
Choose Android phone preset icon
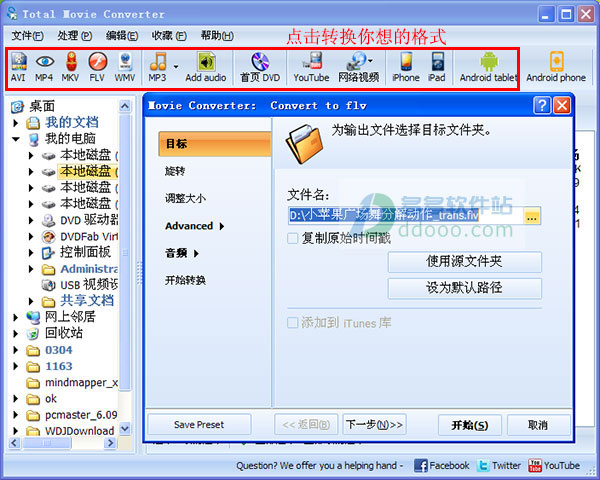tap(556, 67)
